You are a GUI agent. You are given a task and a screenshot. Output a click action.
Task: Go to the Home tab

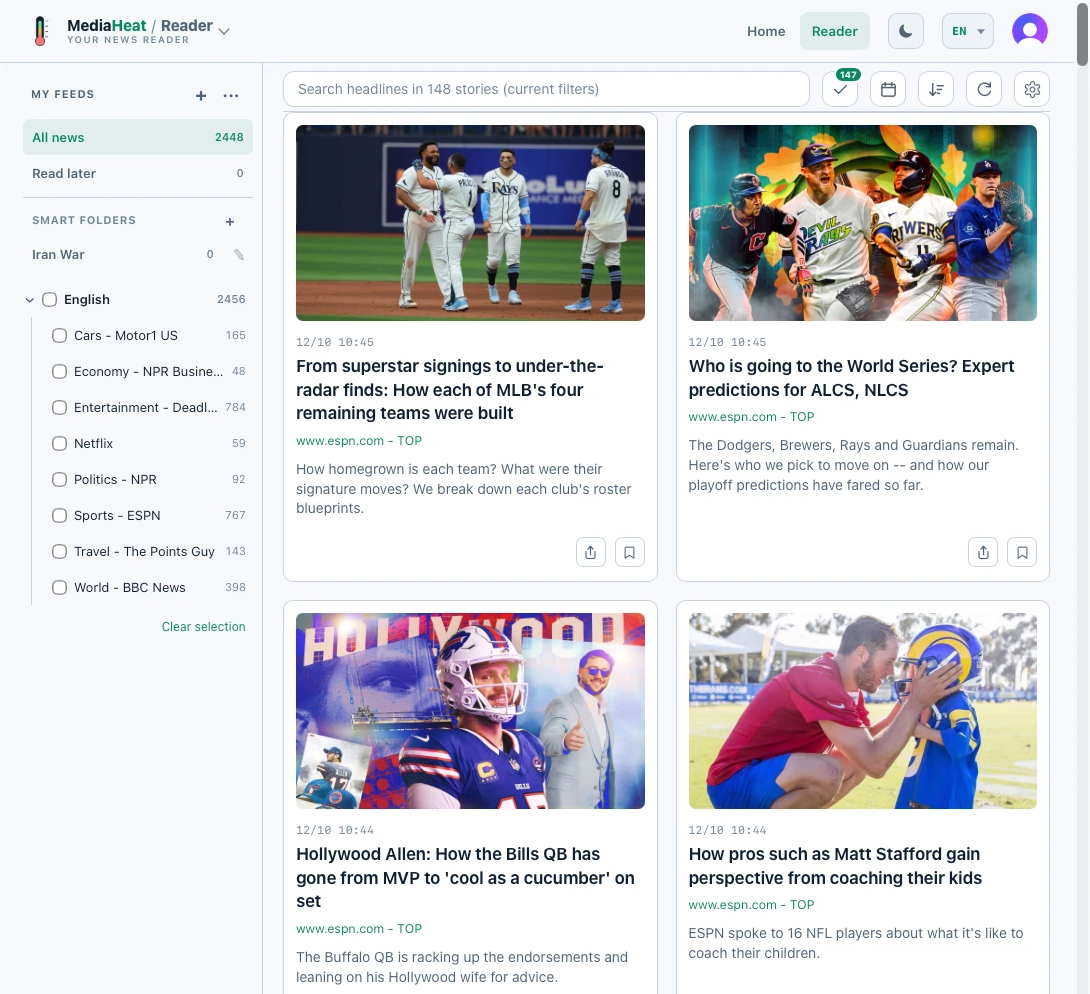[x=765, y=31]
